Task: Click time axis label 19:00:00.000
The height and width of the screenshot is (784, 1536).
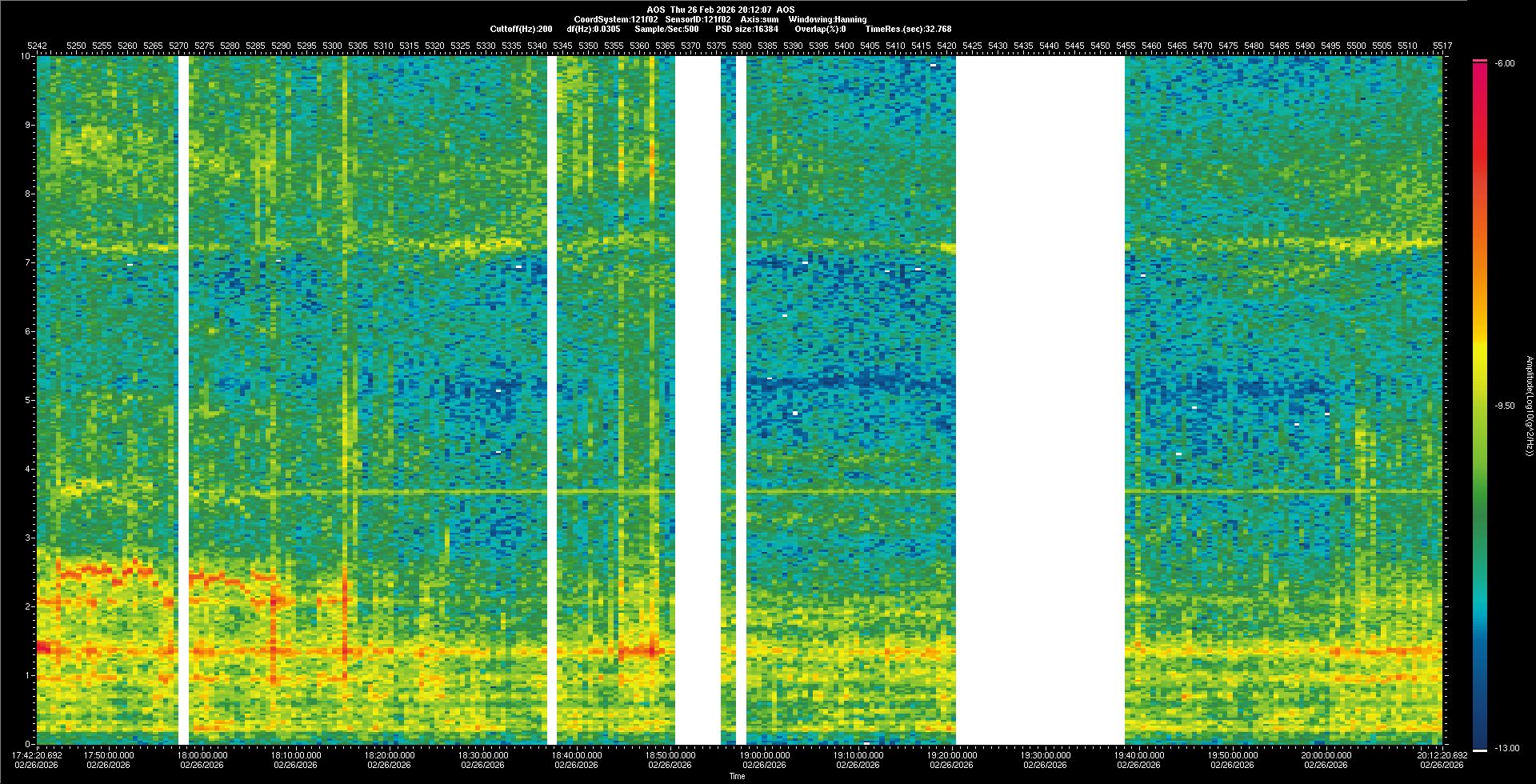Action: [x=764, y=754]
